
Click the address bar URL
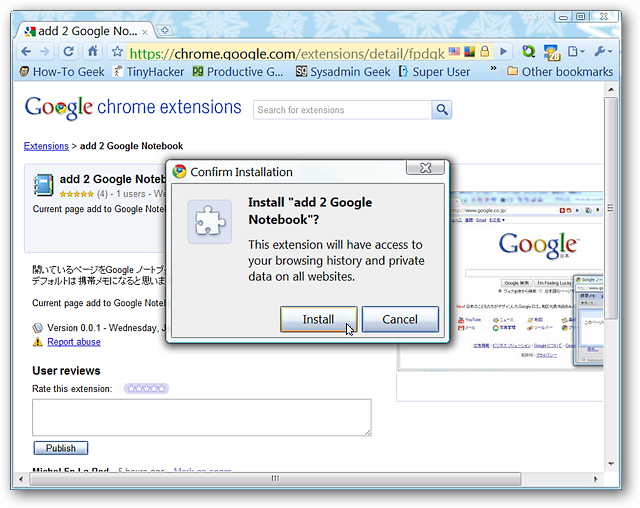point(287,53)
